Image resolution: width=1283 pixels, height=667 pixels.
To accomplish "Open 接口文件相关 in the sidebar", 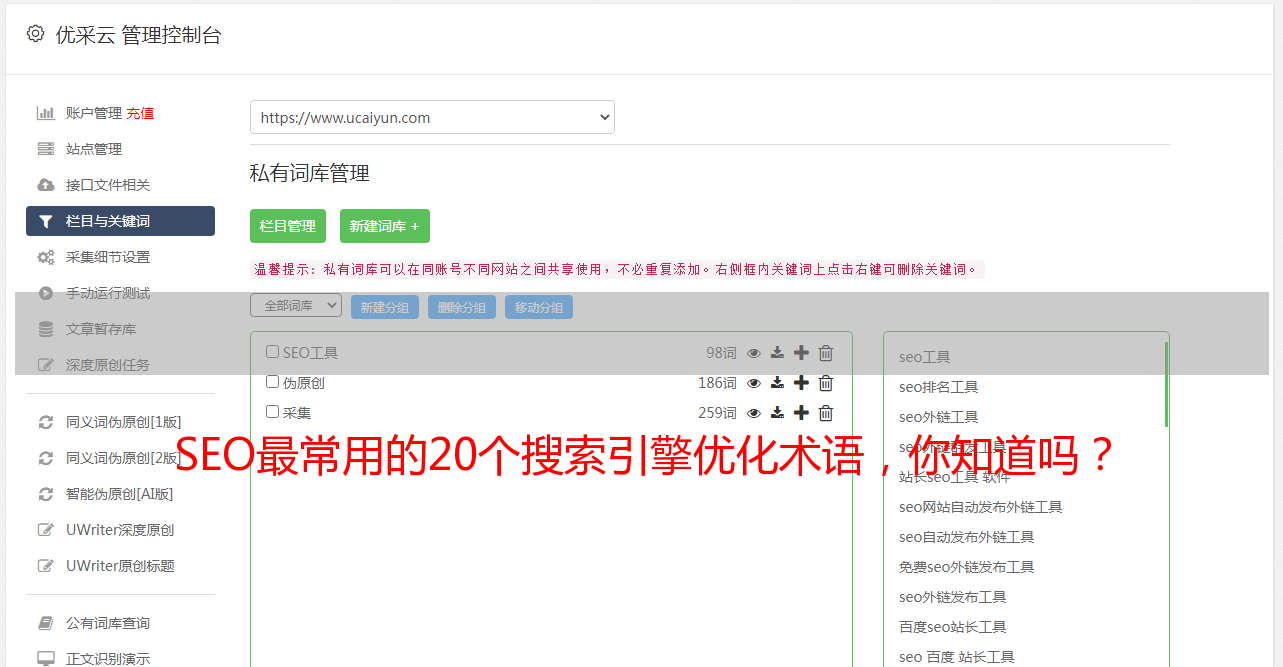I will tap(108, 185).
